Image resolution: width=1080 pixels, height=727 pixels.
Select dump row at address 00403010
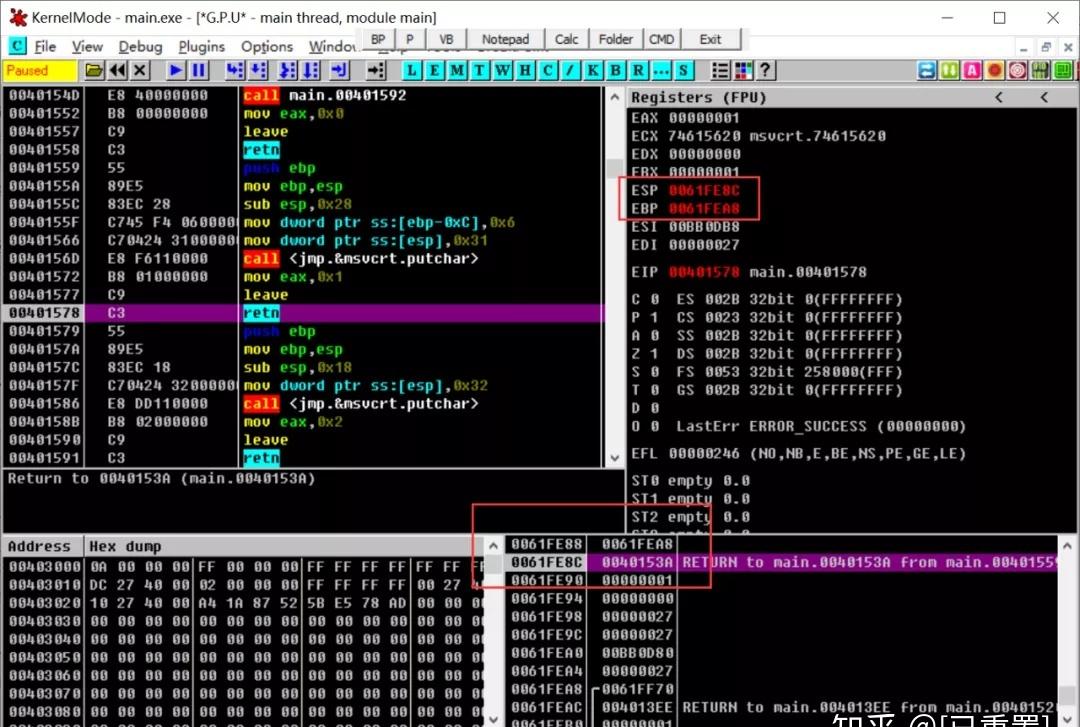click(x=244, y=585)
